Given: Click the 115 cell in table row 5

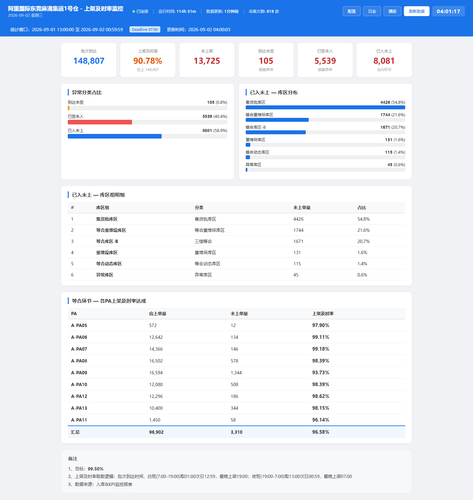Looking at the screenshot, I should 297,264.
